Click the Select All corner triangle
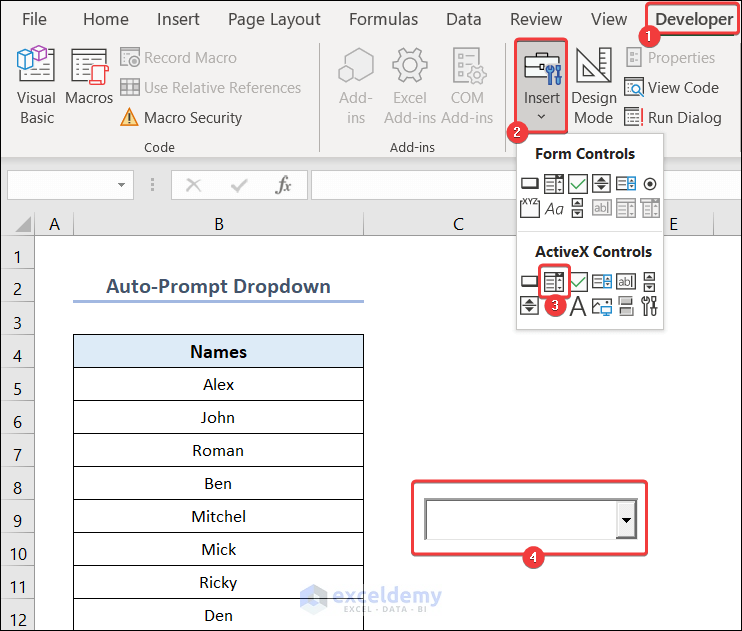 pos(22,224)
